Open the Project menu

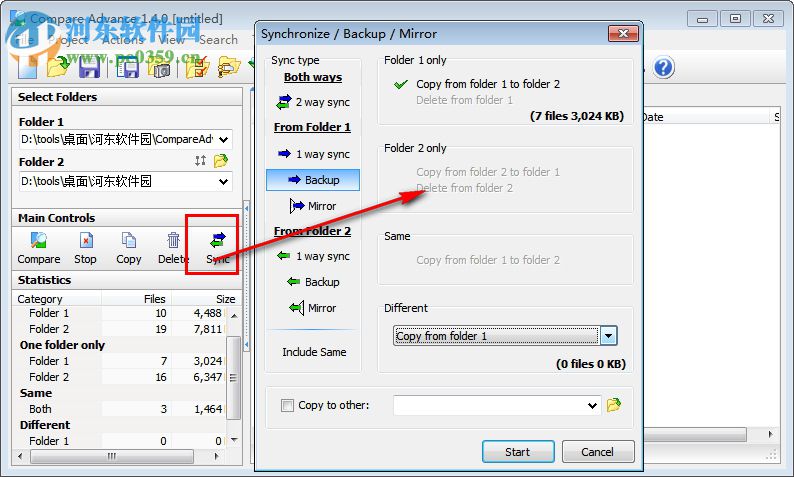[x=71, y=39]
